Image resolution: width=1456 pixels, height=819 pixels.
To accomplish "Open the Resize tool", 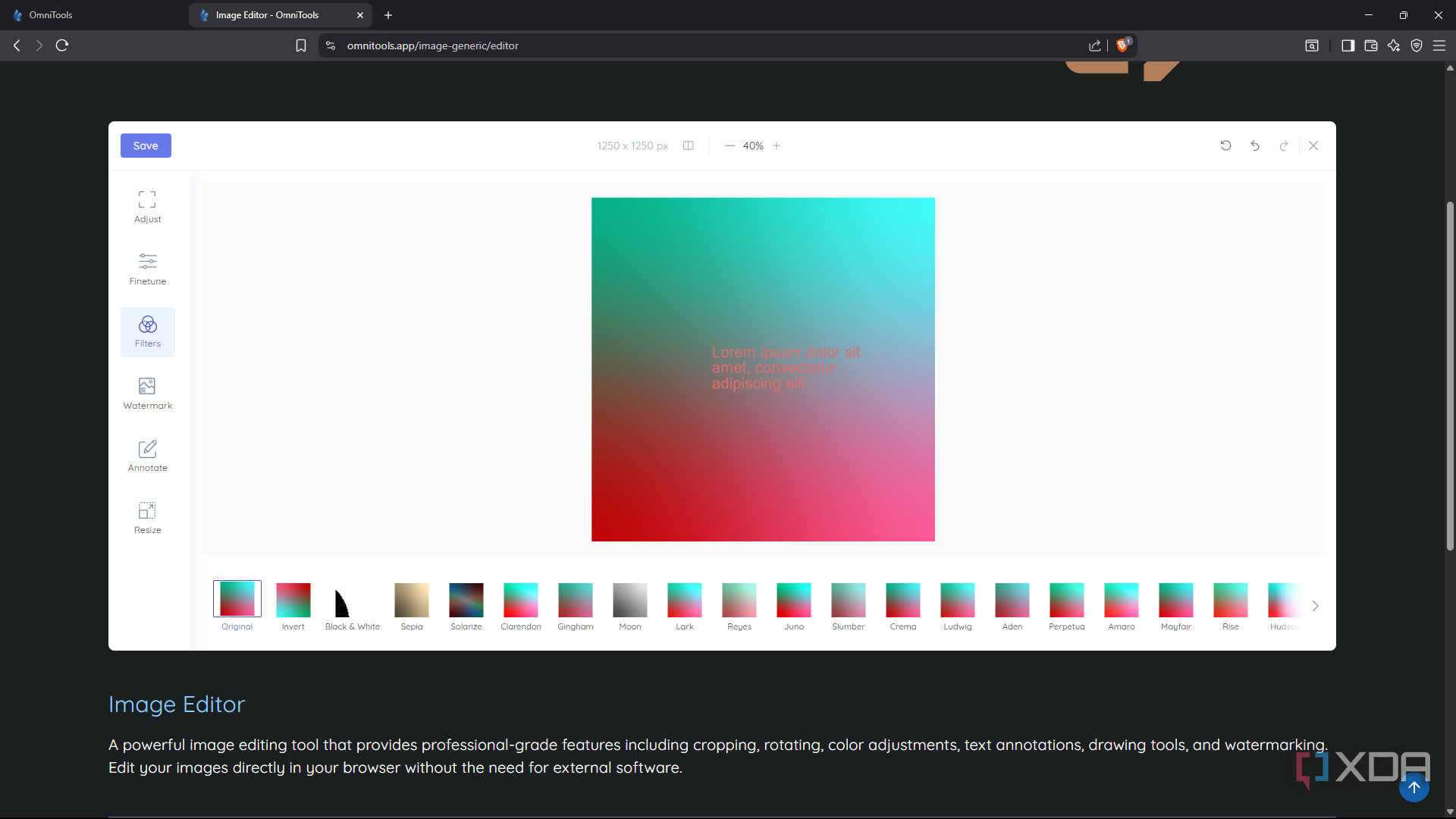I will point(147,518).
